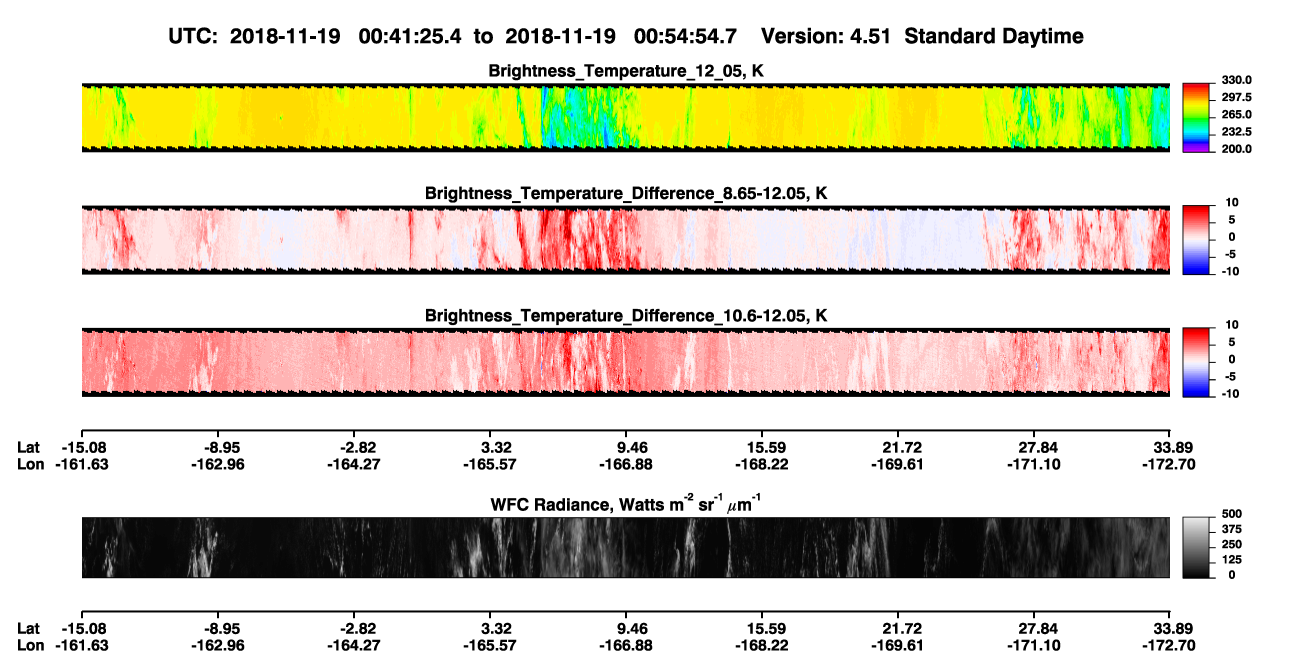Screen dimensions: 1300x667
Task: Click the 500 tick on WFC colorbar
Action: tap(1231, 514)
